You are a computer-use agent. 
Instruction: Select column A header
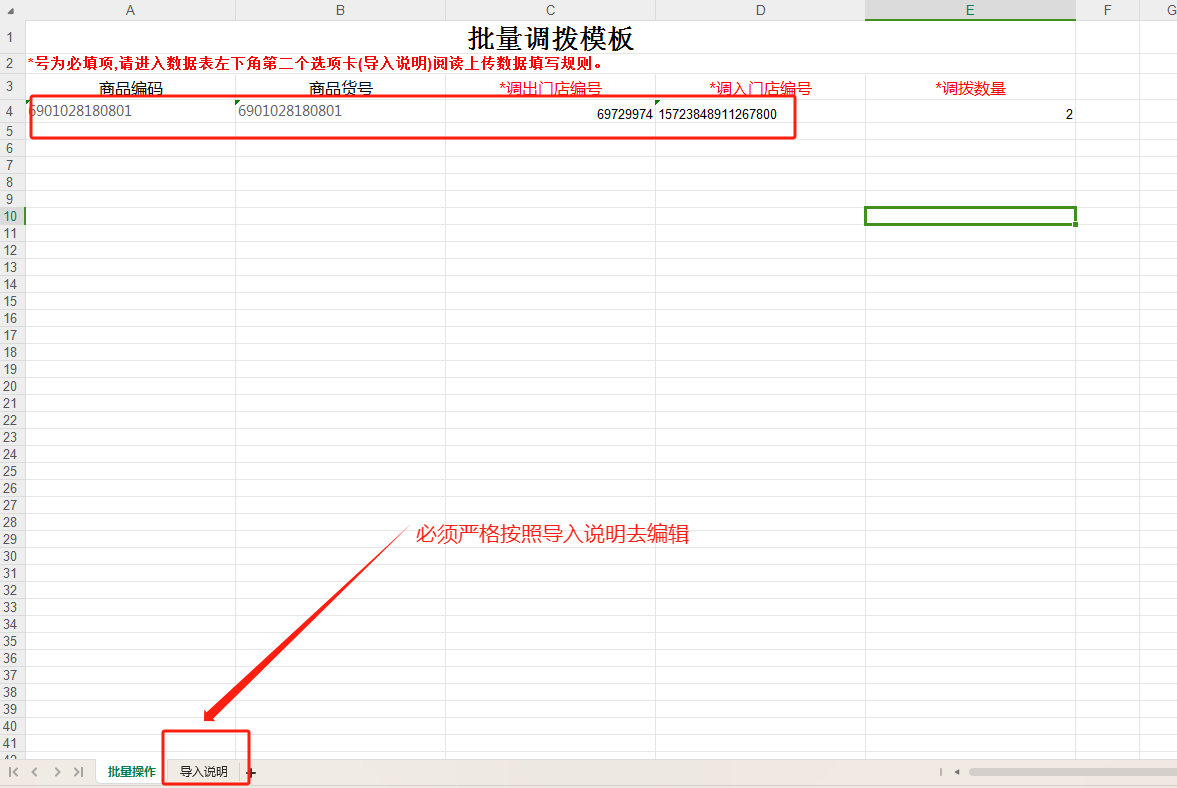130,10
